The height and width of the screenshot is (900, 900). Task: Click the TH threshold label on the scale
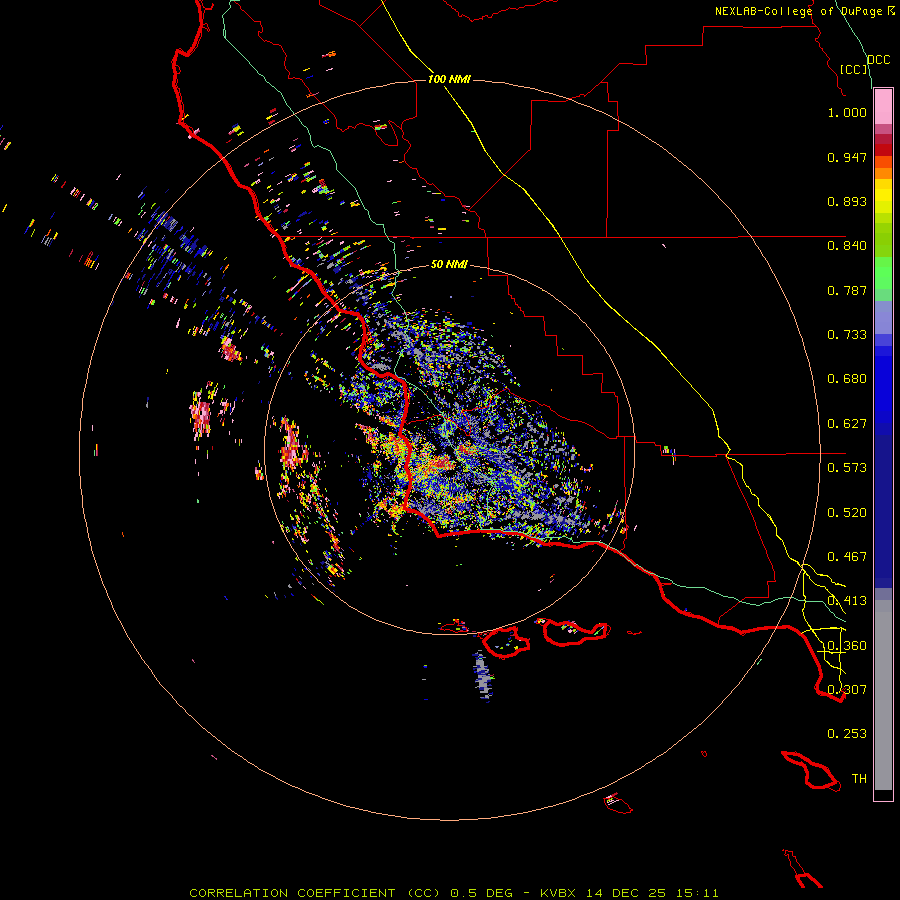pyautogui.click(x=859, y=779)
